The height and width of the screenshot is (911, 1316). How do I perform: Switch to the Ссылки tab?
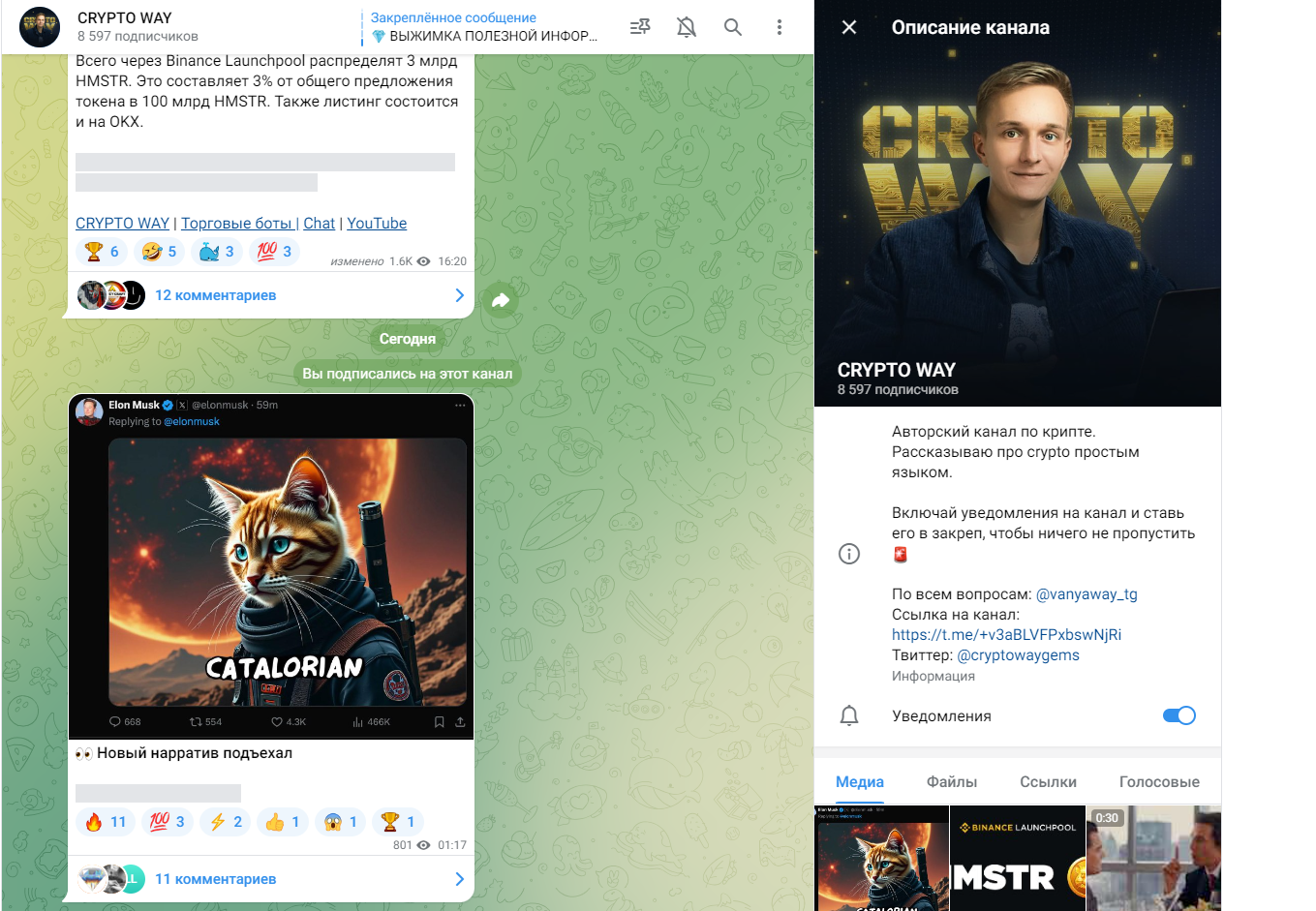pos(1048,781)
